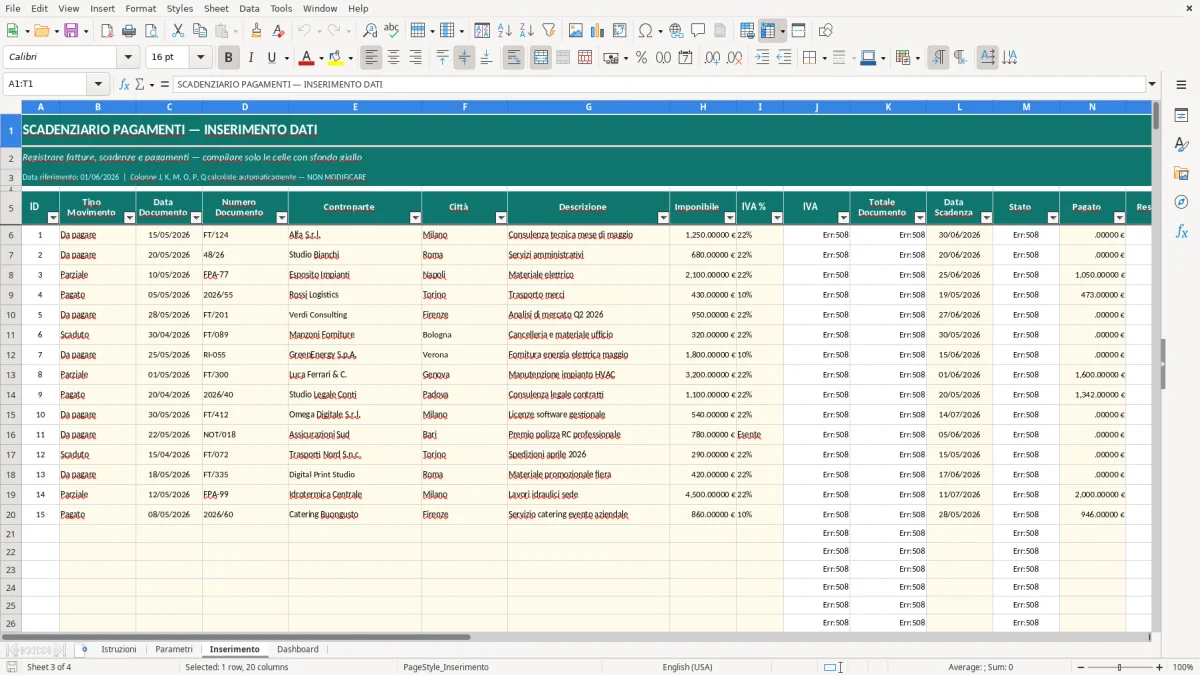Open the Data menu
Viewport: 1200px width, 675px height.
pos(249,8)
